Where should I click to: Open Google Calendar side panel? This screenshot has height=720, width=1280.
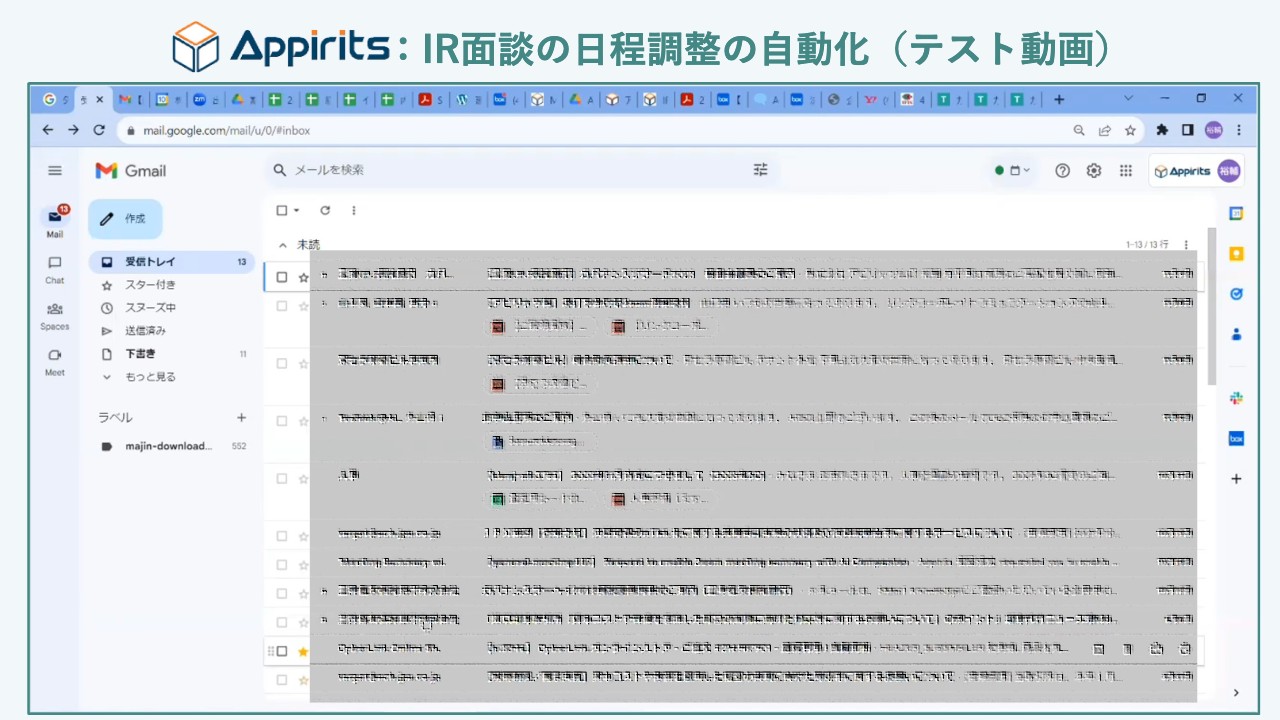pyautogui.click(x=1236, y=214)
